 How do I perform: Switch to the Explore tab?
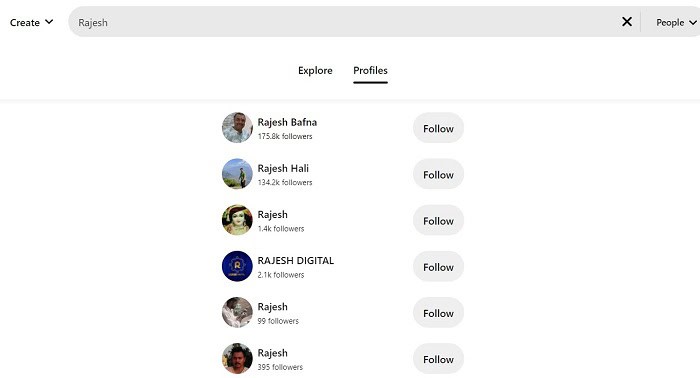(315, 71)
